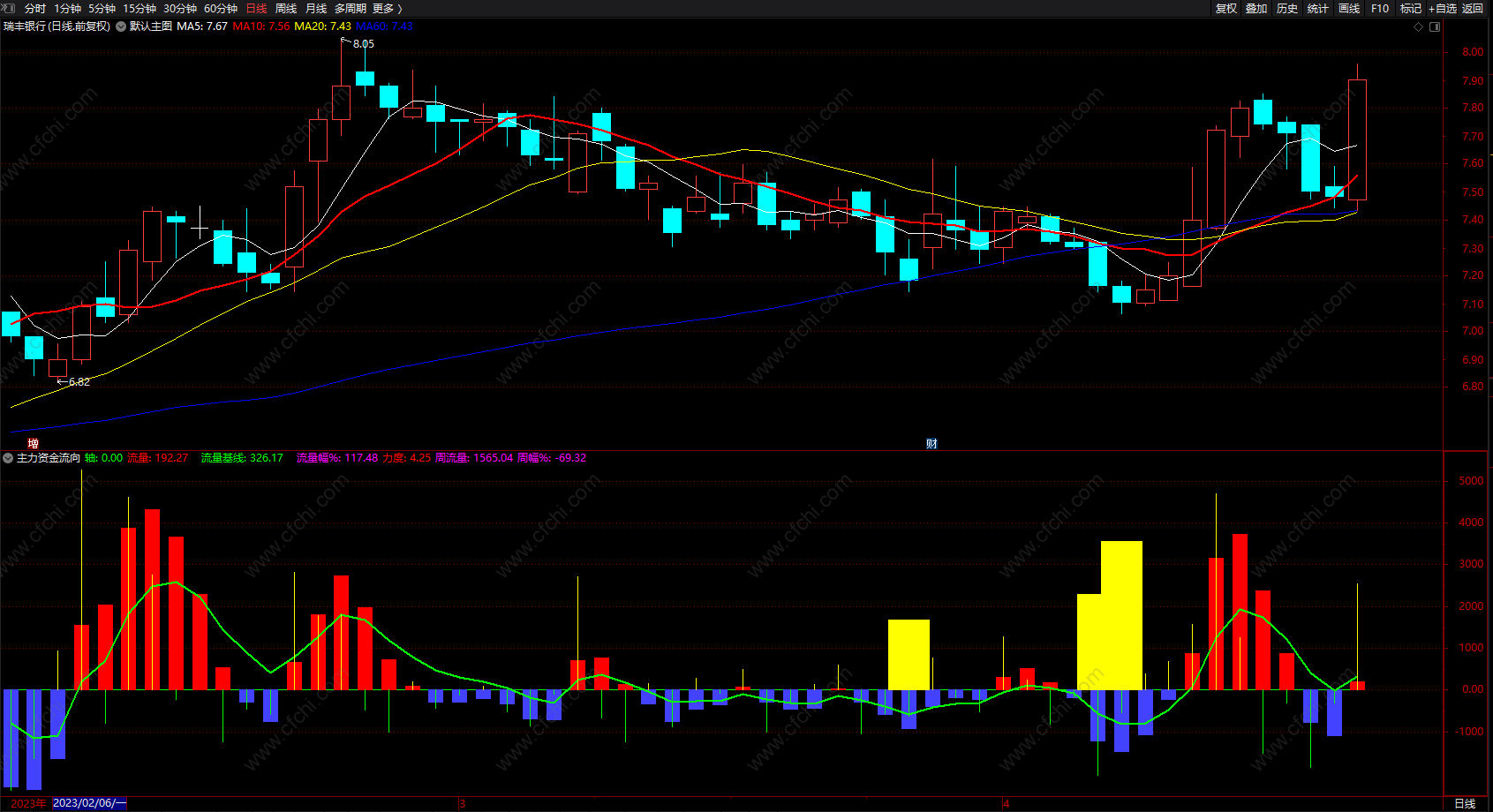Expand the 更多 timeframe options
This screenshot has height=812, width=1493.
387,9
